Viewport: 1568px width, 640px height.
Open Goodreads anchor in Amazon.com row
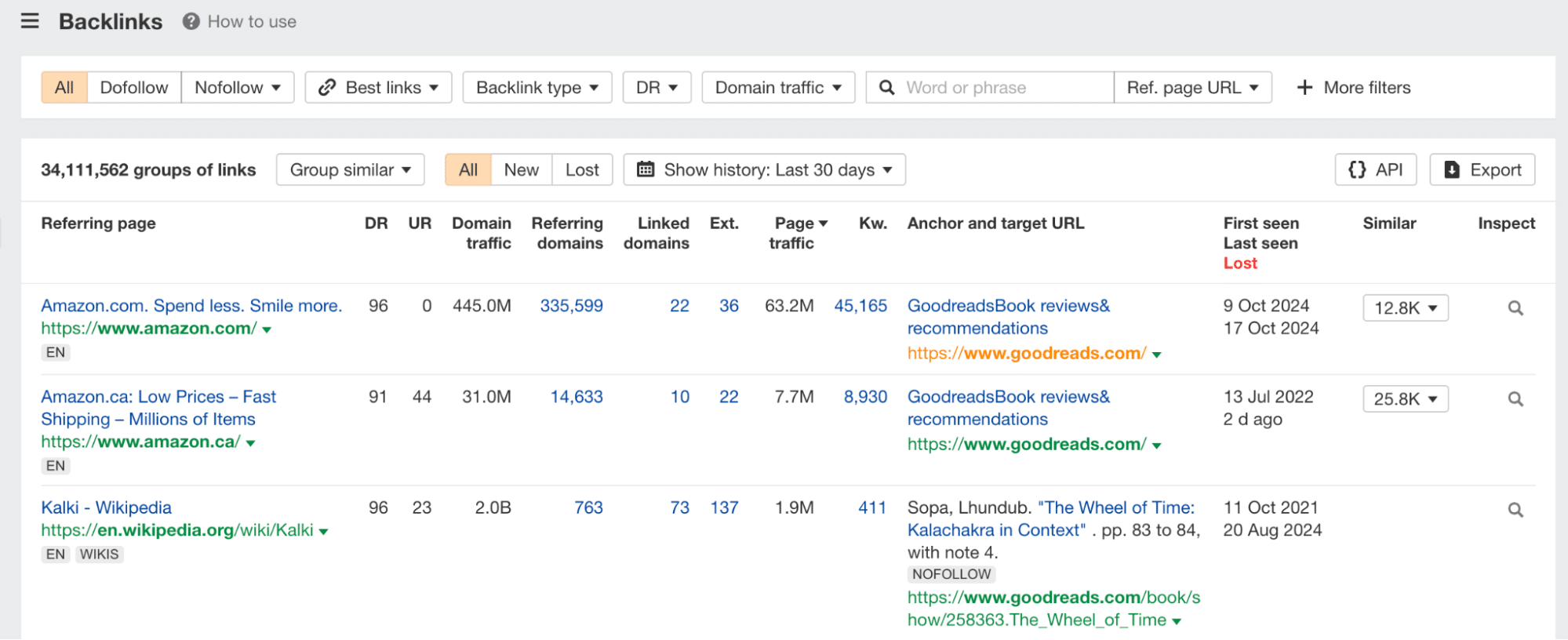[1009, 317]
